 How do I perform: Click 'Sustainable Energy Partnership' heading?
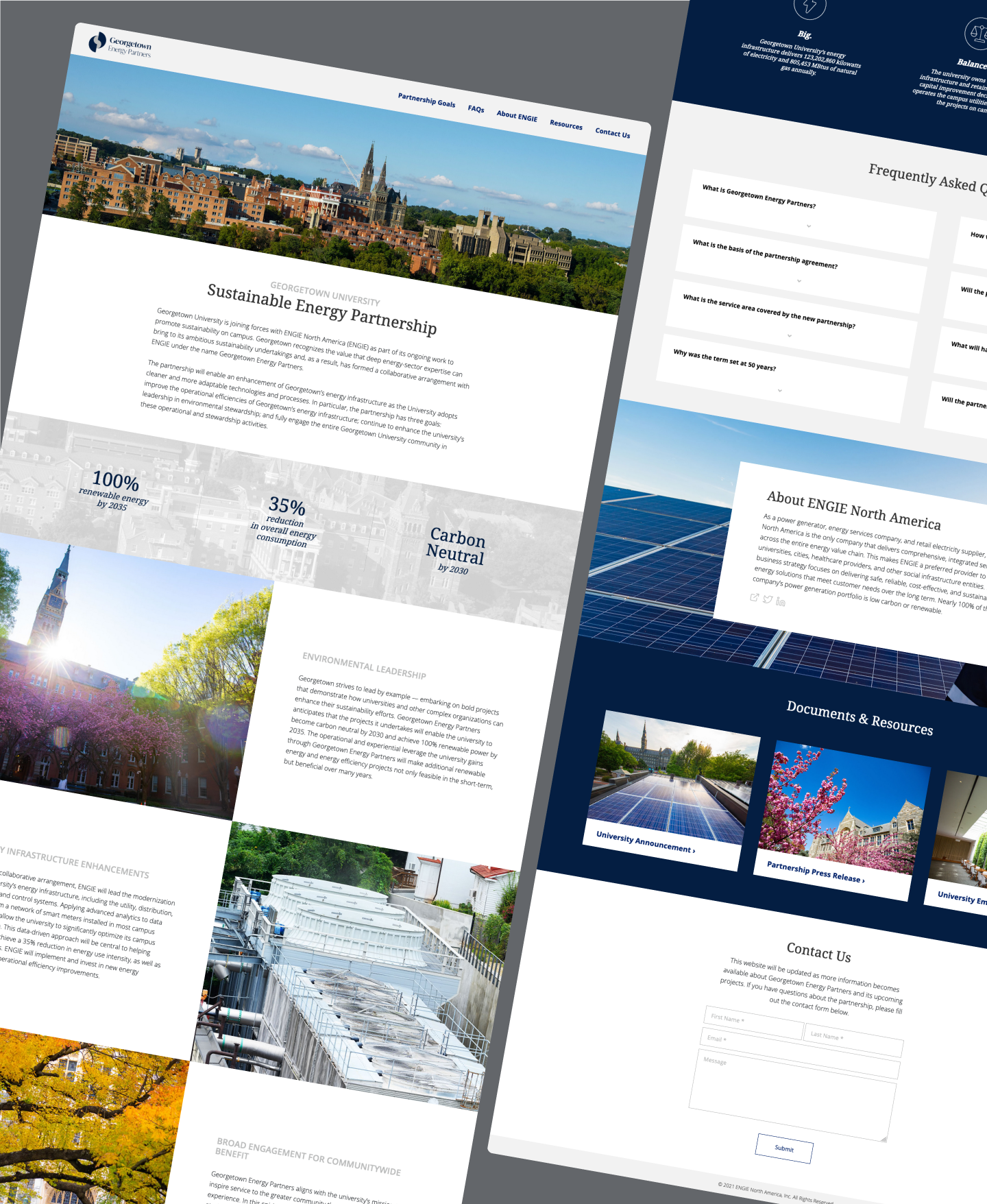[x=322, y=309]
